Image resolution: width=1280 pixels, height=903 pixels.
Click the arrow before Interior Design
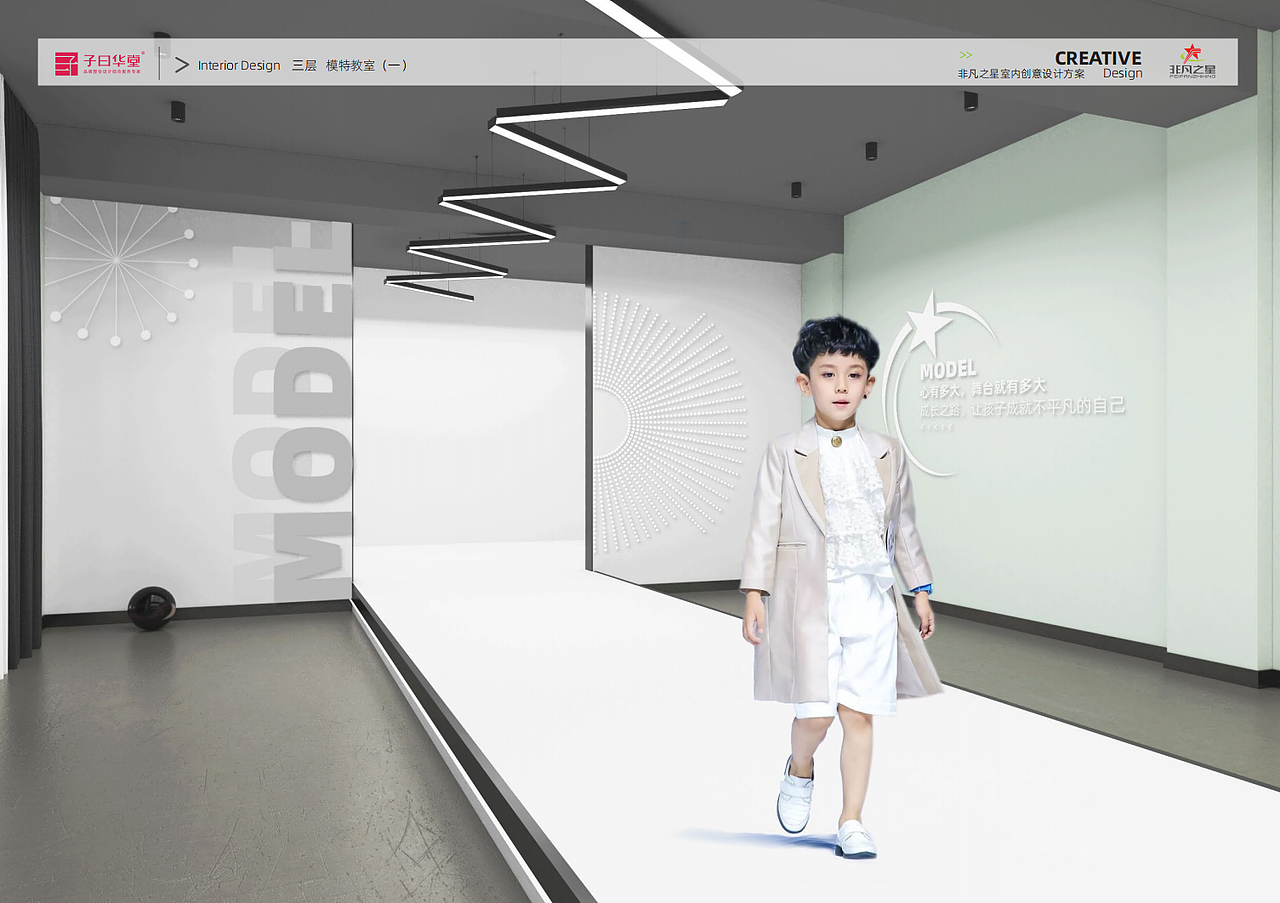[182, 65]
